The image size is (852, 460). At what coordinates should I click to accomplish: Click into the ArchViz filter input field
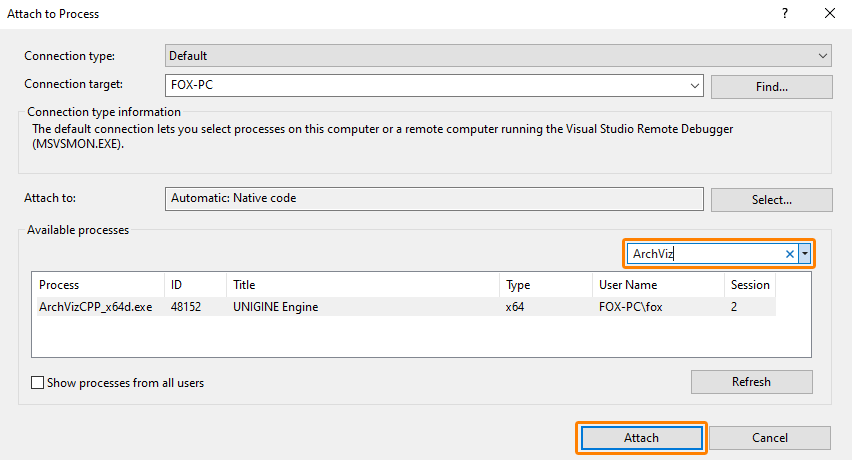coord(703,254)
